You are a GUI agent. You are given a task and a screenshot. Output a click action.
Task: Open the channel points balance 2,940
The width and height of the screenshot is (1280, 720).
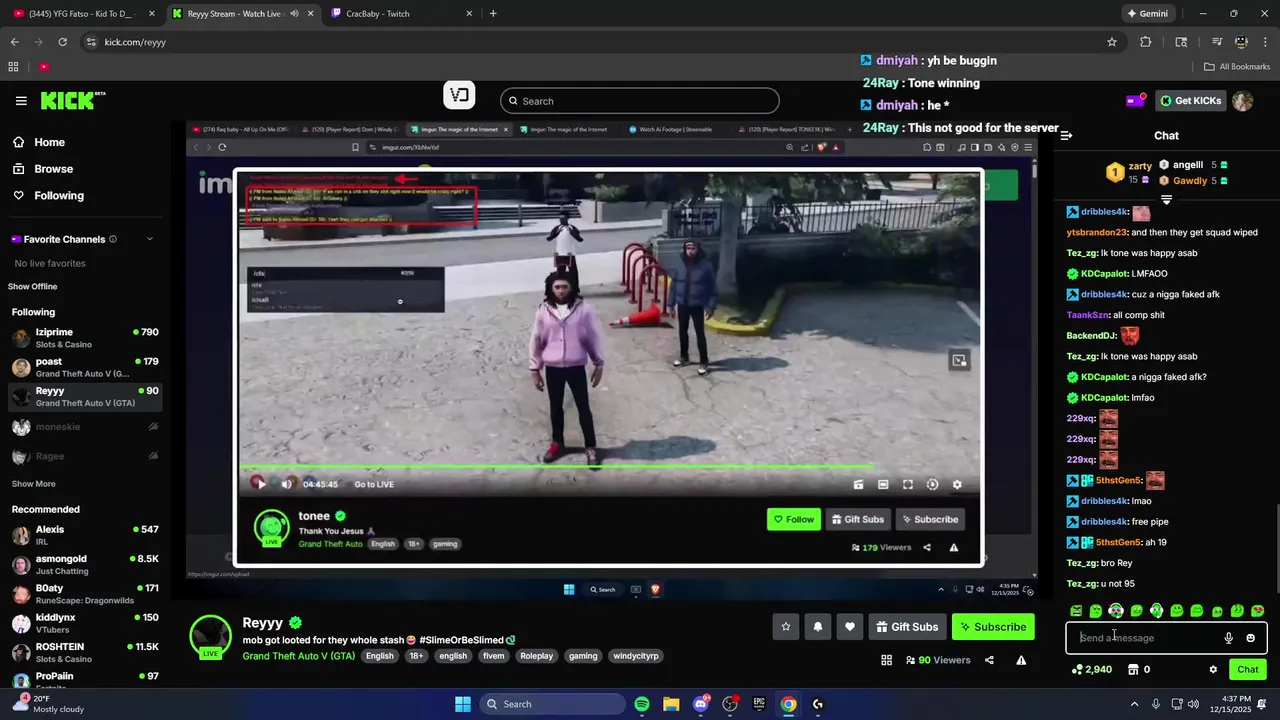(1092, 670)
